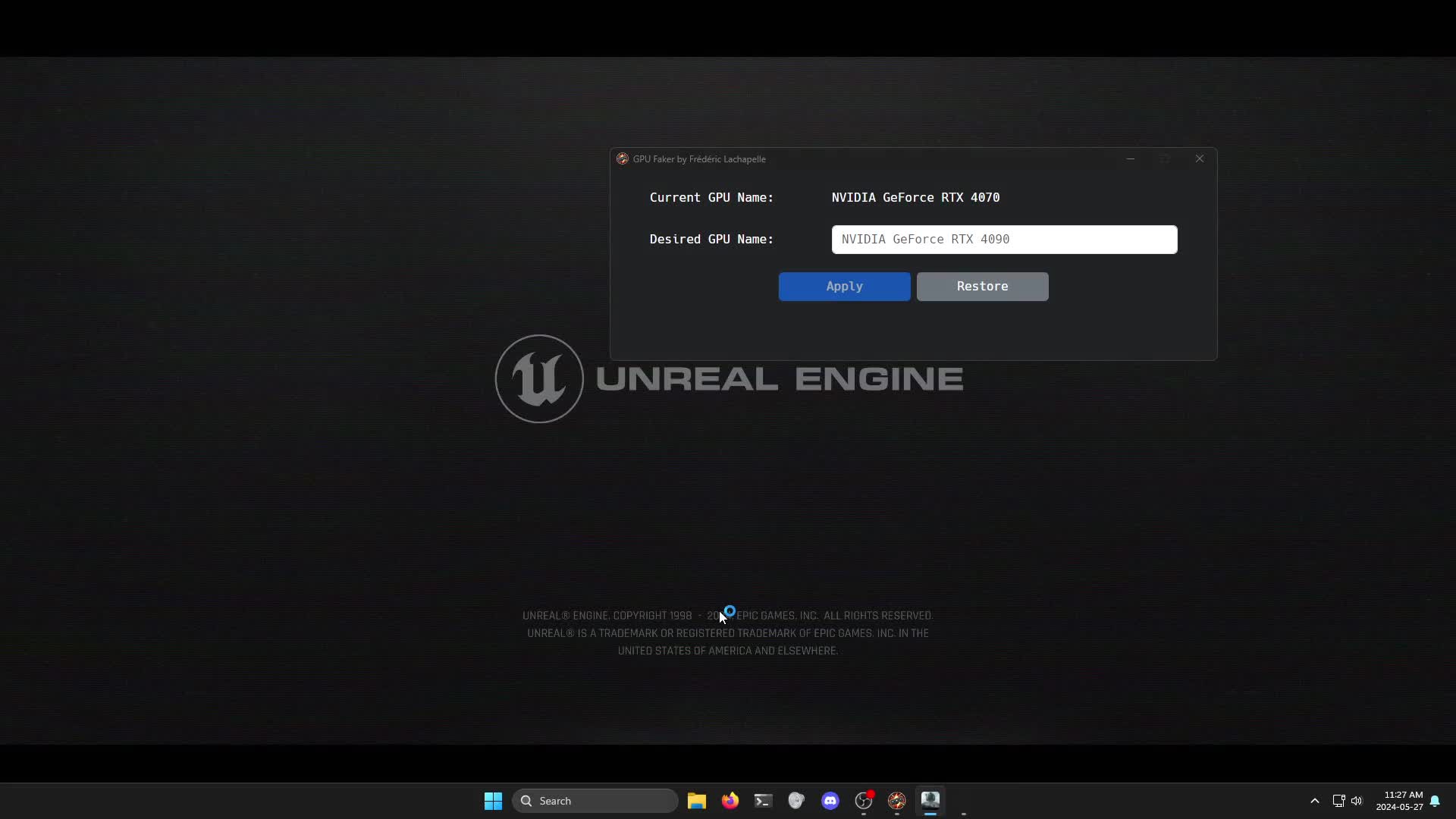Switch to GPU Faker taskbar icon
Screen dimensions: 1456x819
point(896,801)
